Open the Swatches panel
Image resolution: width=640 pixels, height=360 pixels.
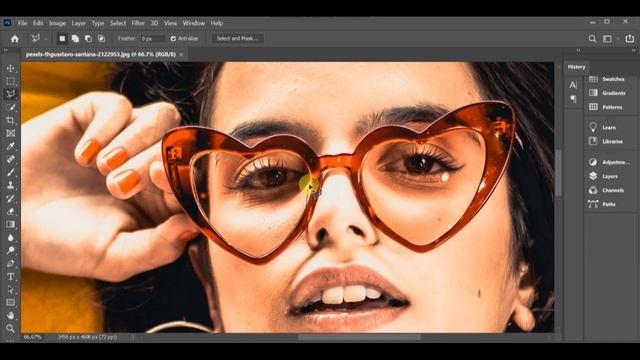[x=607, y=79]
